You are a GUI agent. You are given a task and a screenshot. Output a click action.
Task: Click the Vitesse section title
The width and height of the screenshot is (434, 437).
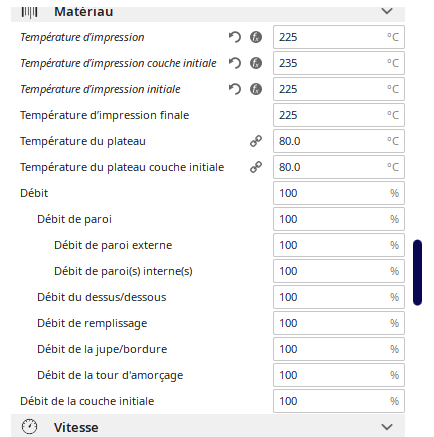click(76, 427)
